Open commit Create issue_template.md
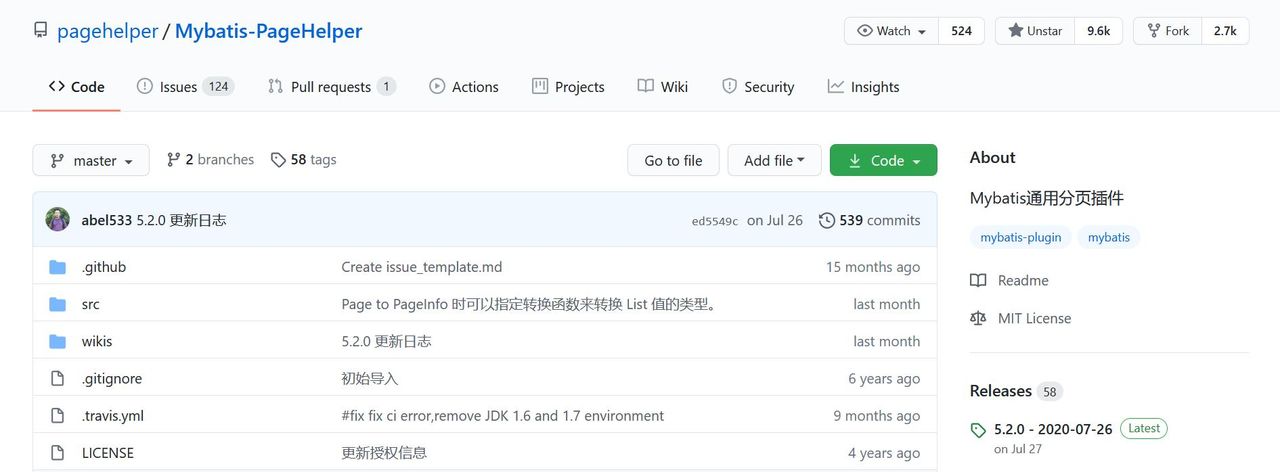 click(422, 267)
